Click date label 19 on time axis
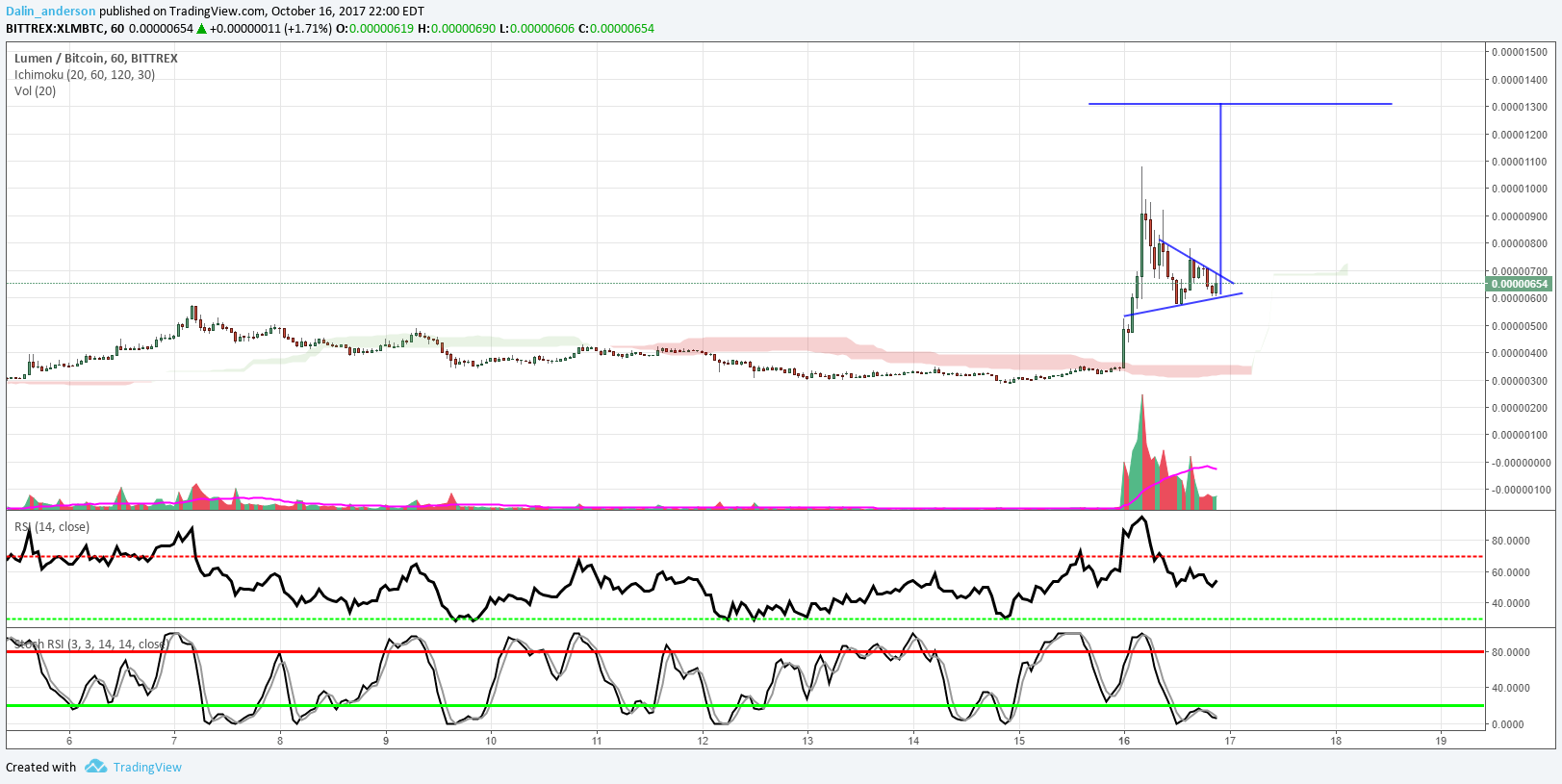 pos(1441,740)
